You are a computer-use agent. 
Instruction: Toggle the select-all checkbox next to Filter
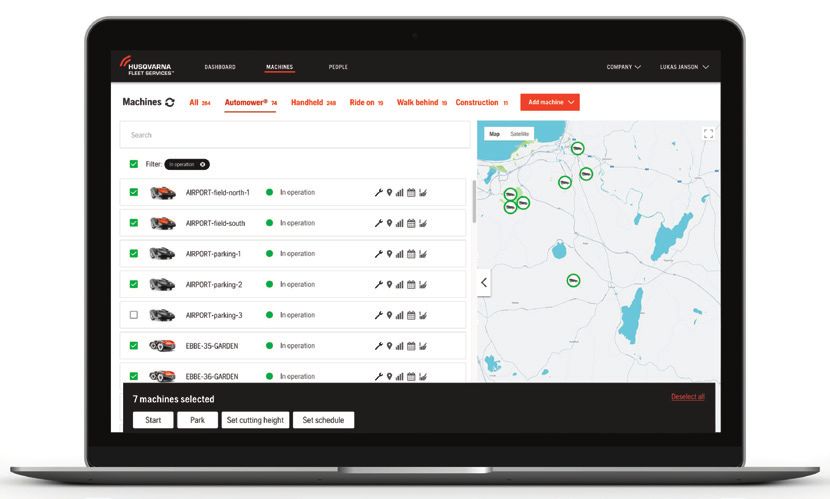pyautogui.click(x=134, y=164)
